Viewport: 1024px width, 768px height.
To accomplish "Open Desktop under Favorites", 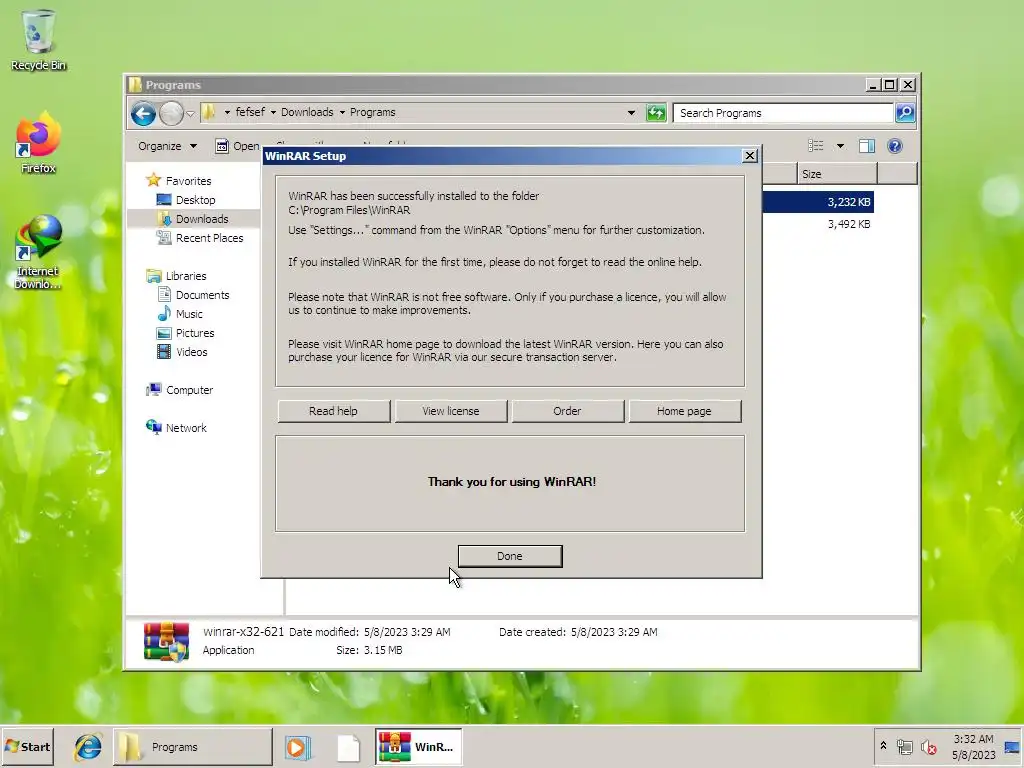I will click(x=186, y=200).
